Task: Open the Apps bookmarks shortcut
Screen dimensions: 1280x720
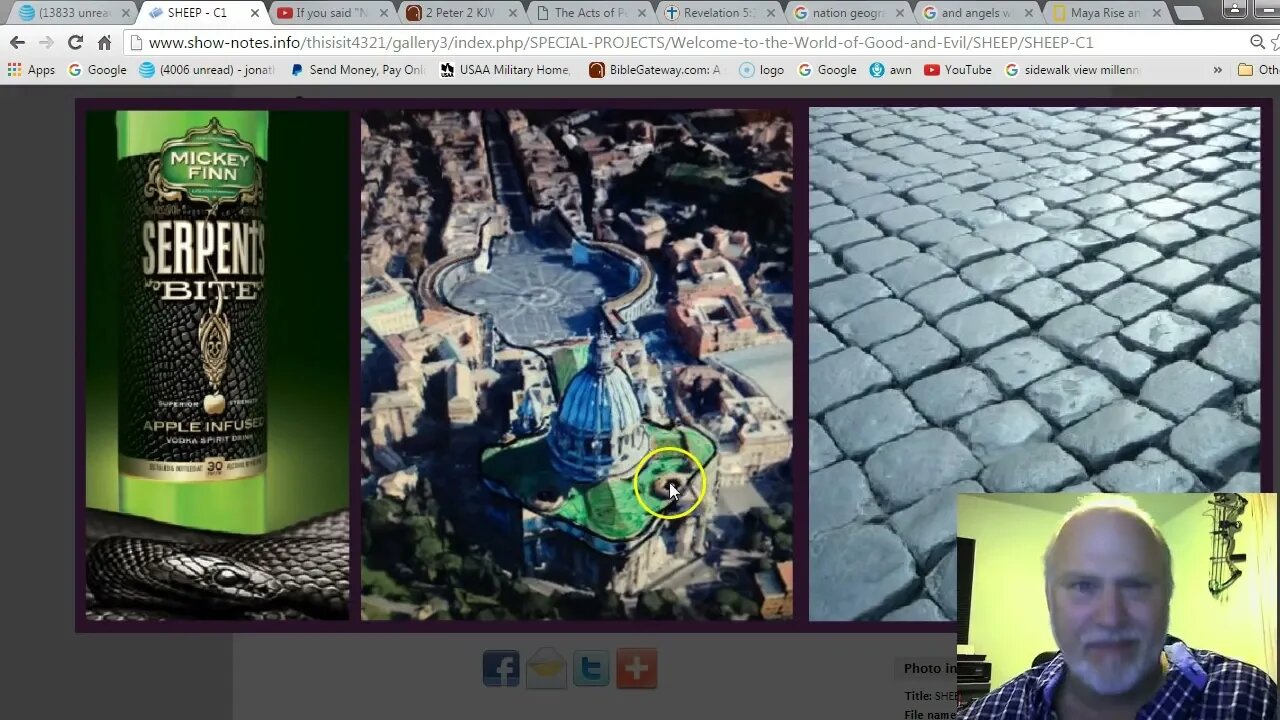Action: point(31,70)
